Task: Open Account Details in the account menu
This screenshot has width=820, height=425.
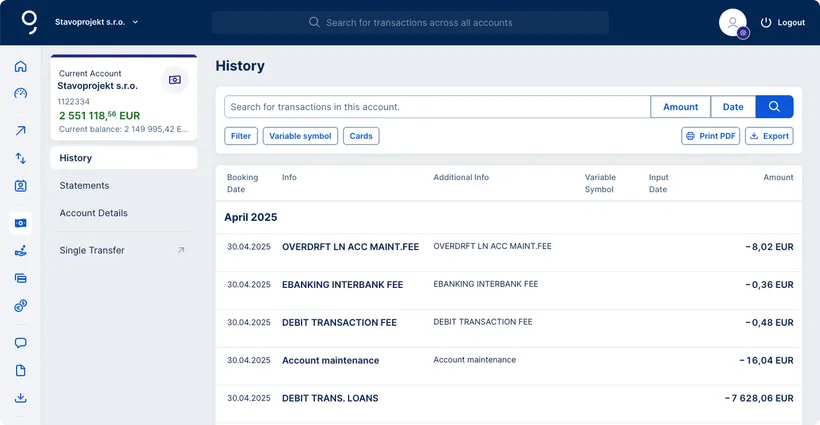Action: pyautogui.click(x=94, y=213)
